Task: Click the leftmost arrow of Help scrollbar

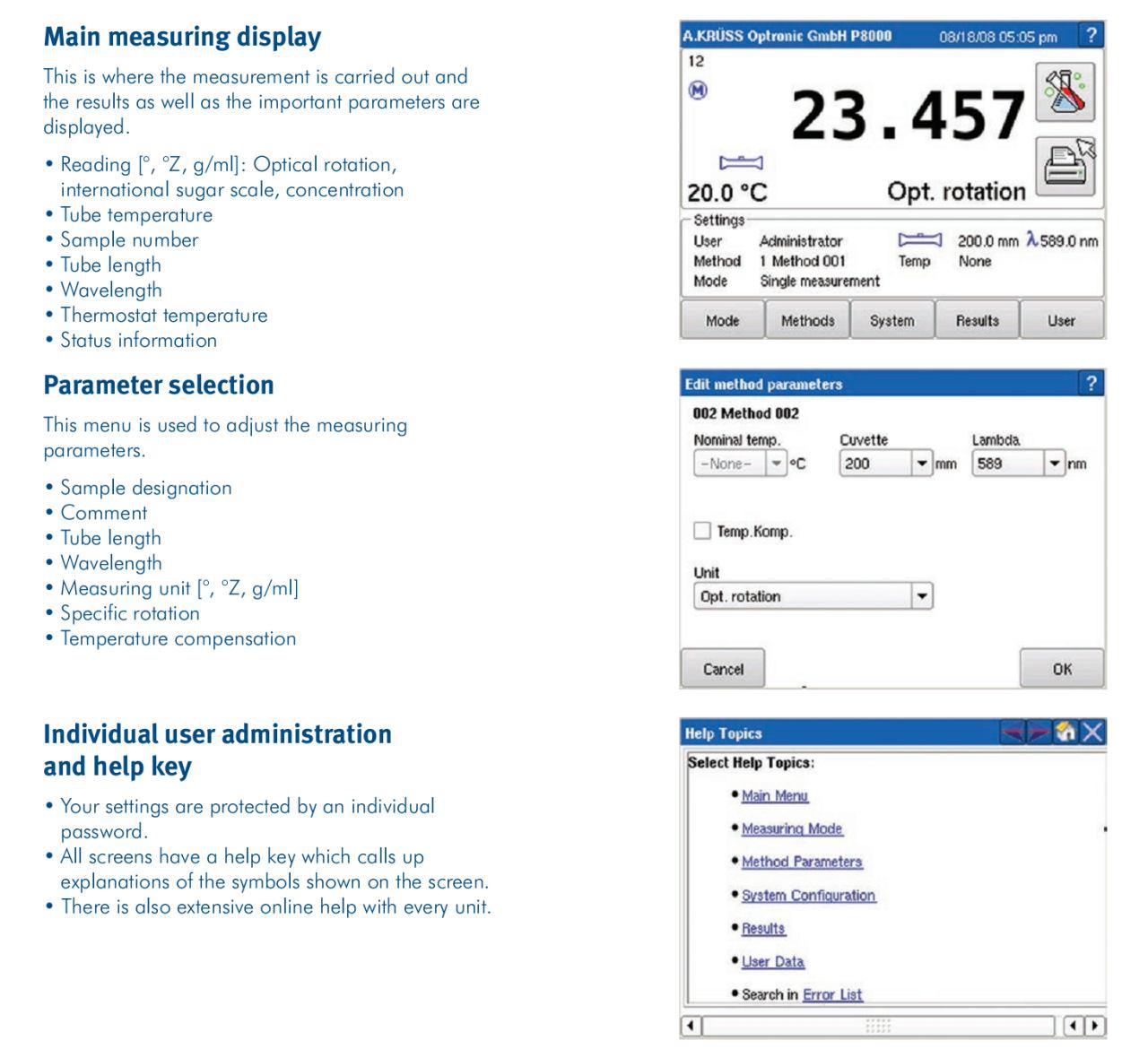Action: click(x=691, y=1025)
